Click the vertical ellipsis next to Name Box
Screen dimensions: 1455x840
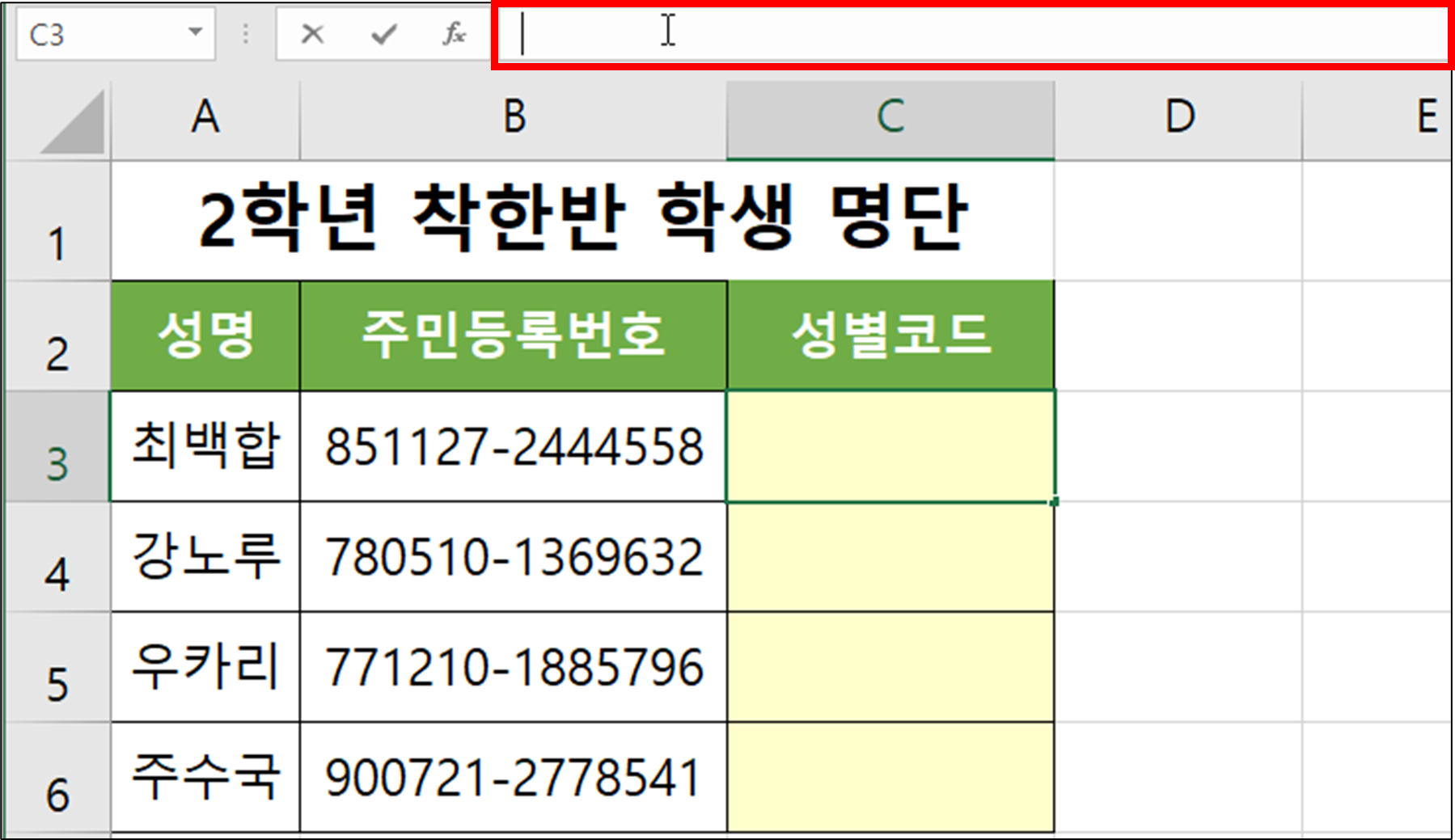pyautogui.click(x=244, y=33)
